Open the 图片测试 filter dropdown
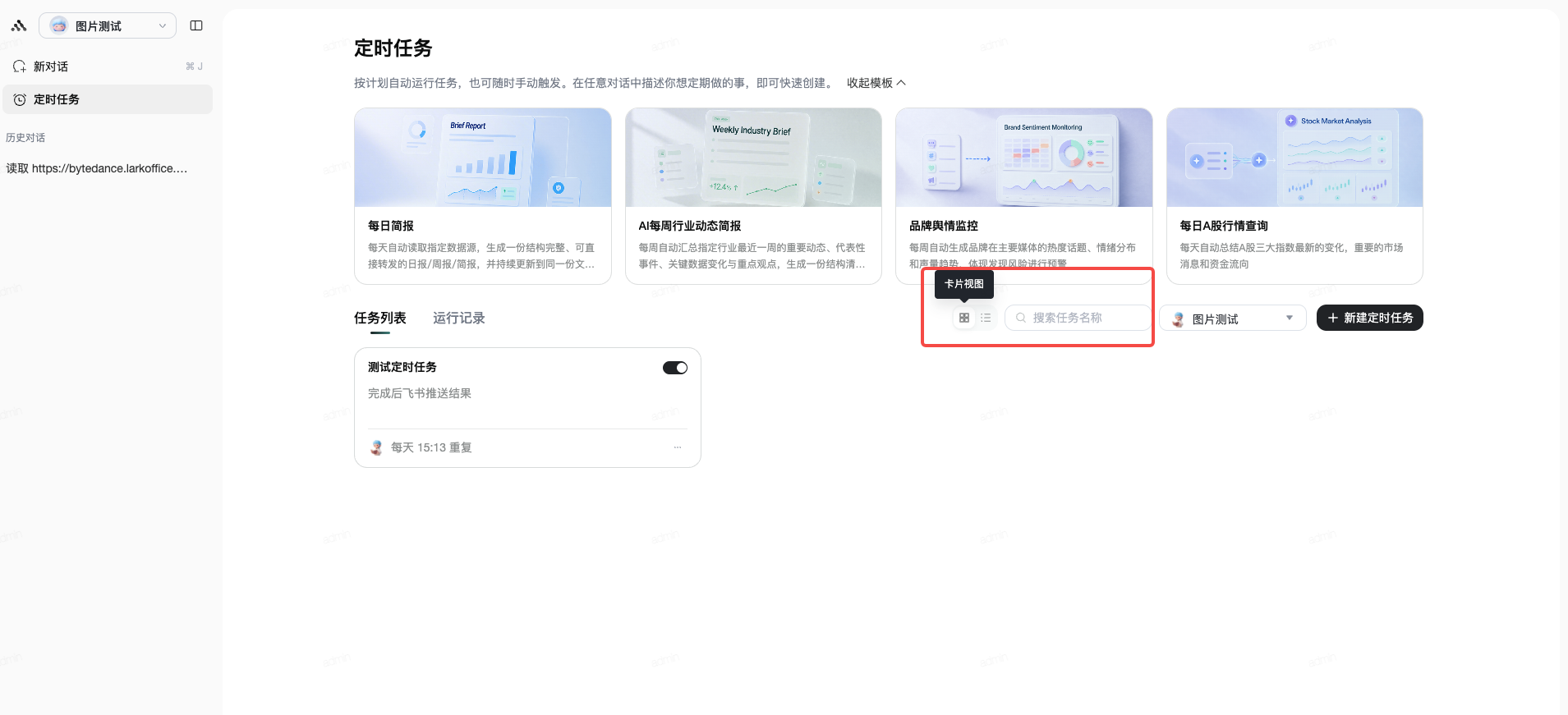Screen dimensions: 1568x715 [x=1233, y=319]
